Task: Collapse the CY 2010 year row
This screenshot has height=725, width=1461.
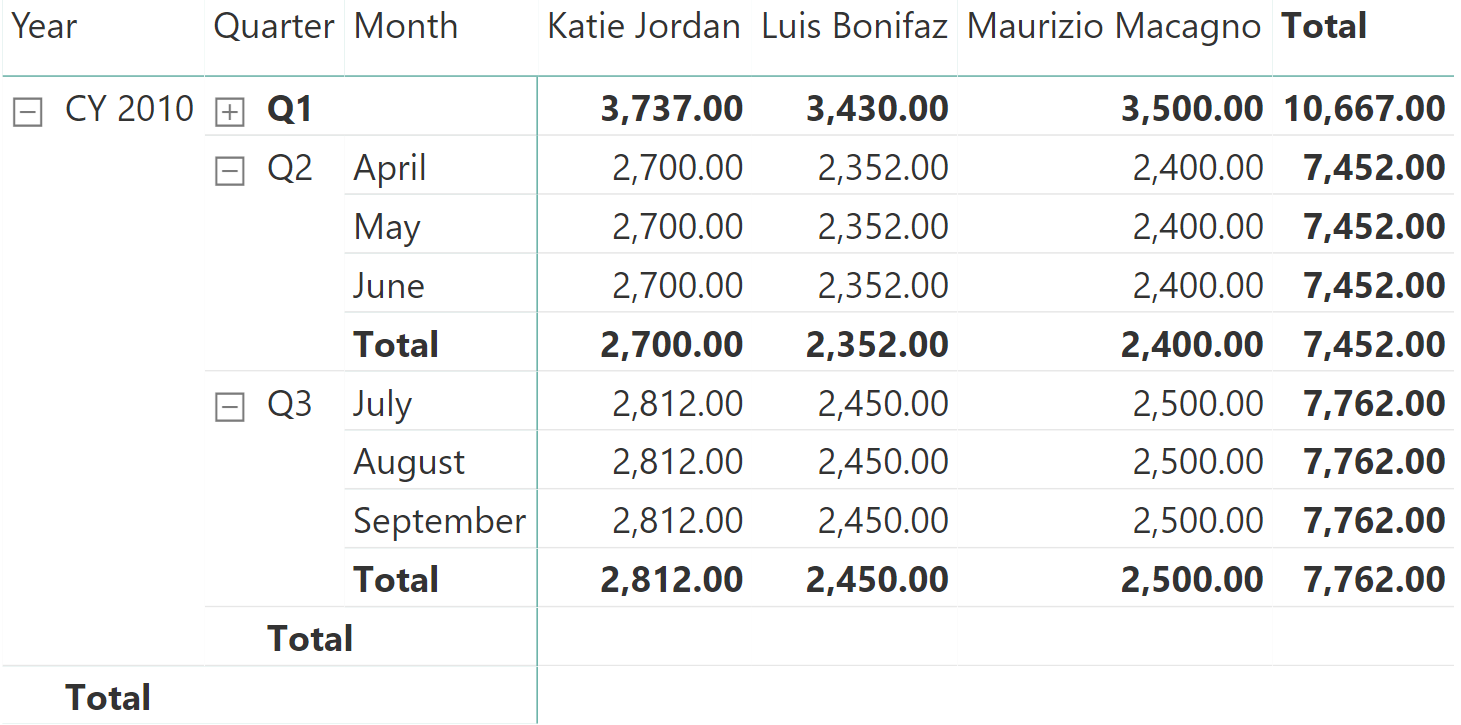Action: point(27,113)
